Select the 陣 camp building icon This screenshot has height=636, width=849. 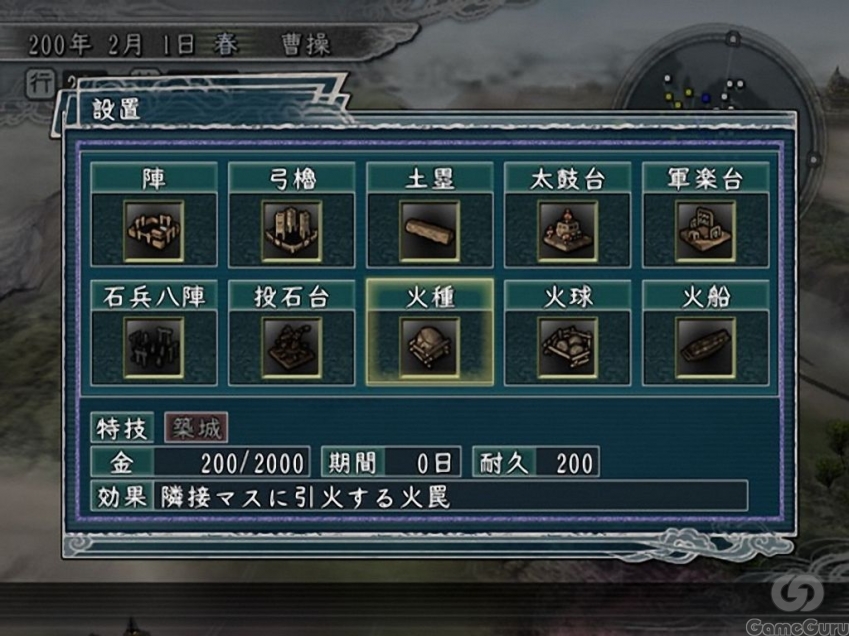(154, 232)
